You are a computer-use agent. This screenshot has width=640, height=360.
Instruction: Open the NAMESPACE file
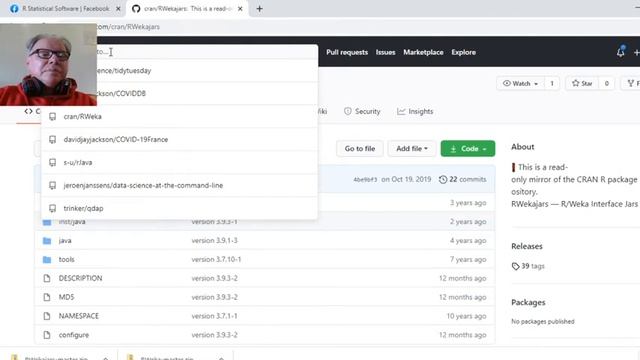tap(79, 316)
